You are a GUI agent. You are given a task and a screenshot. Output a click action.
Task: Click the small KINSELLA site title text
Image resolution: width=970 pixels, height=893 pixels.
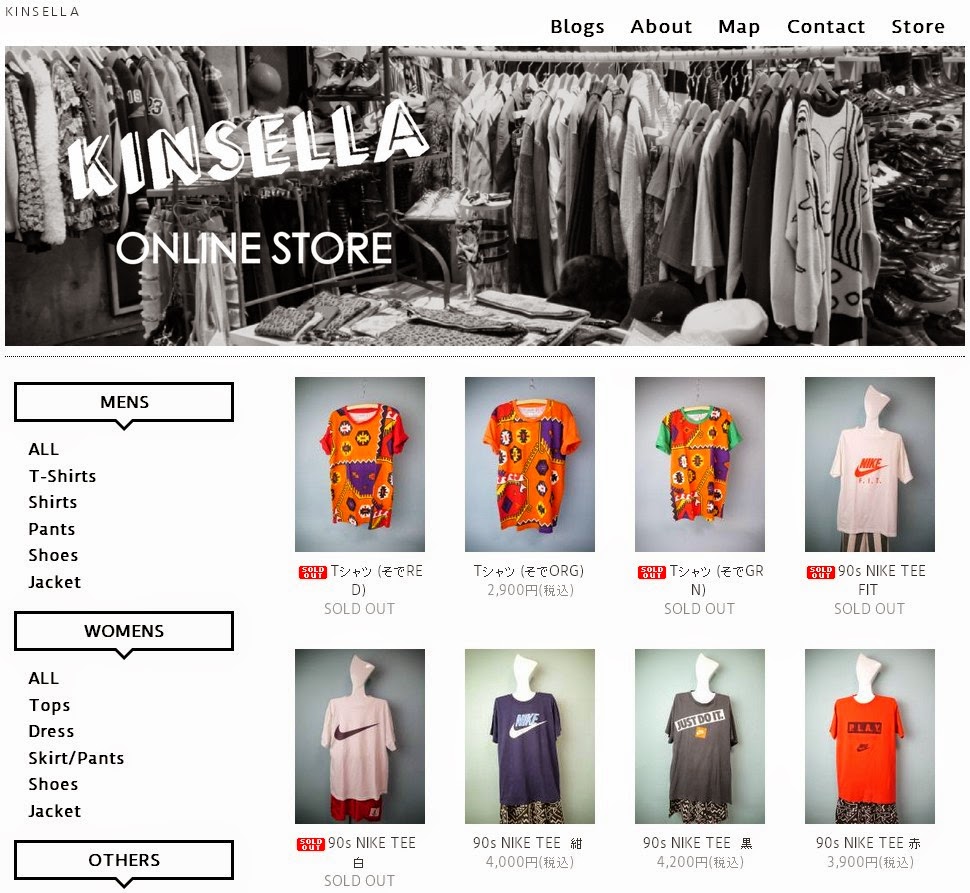click(42, 11)
